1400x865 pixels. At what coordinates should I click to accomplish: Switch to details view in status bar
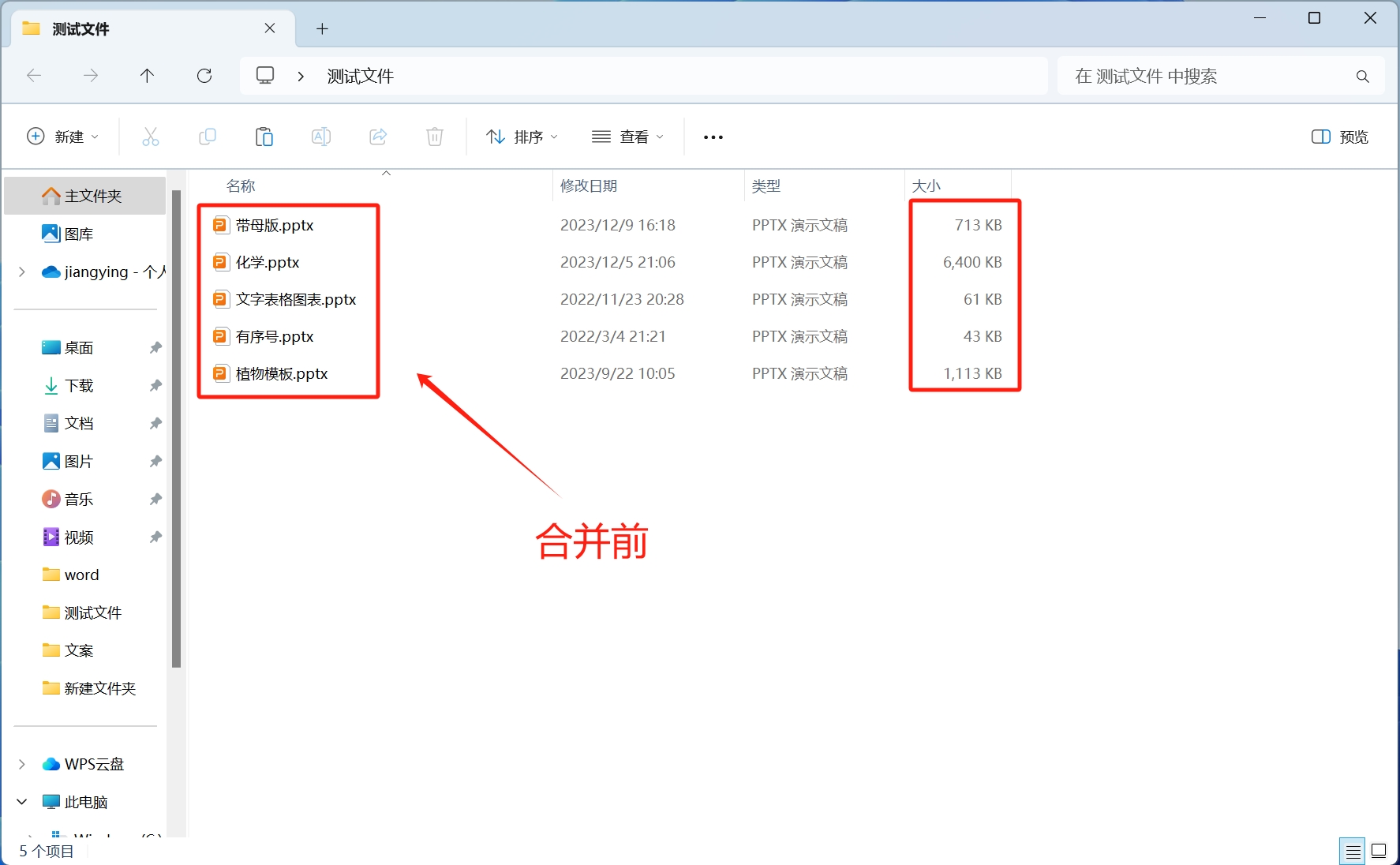click(x=1353, y=851)
